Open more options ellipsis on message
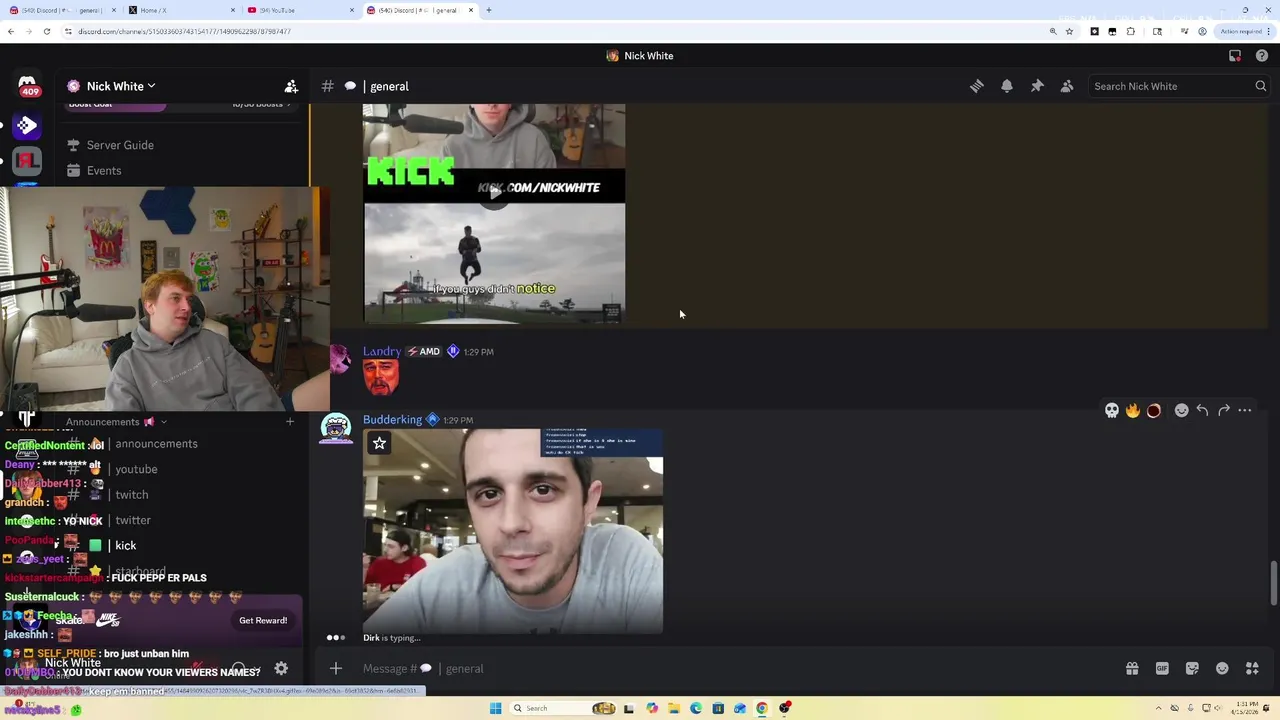 (1244, 410)
